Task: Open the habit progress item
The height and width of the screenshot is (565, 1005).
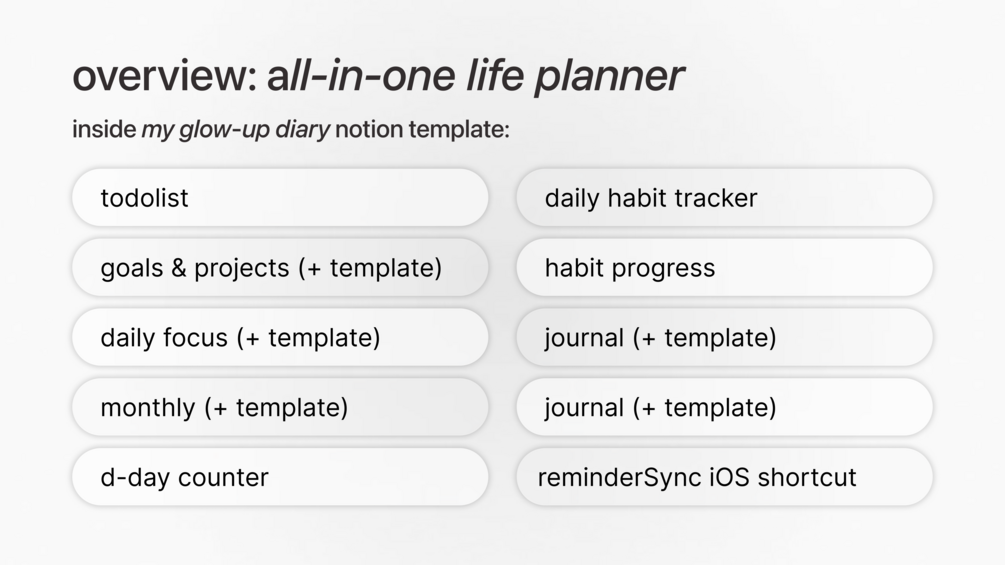Action: pyautogui.click(x=724, y=268)
